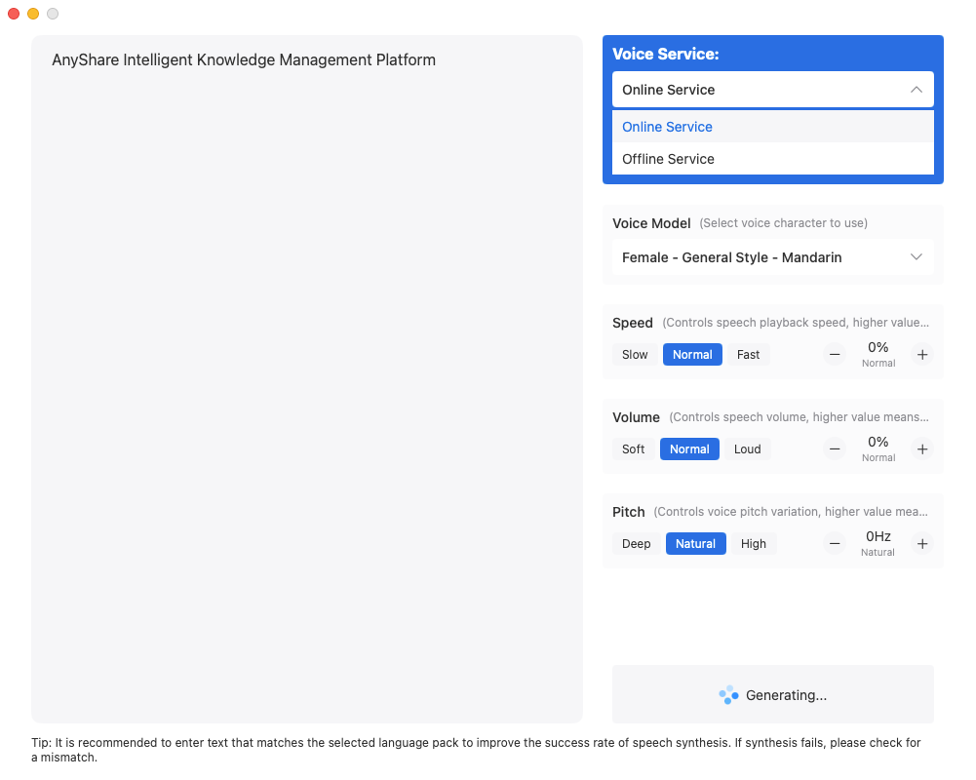The width and height of the screenshot is (976, 780).
Task: Click the Generating button
Action: (772, 695)
